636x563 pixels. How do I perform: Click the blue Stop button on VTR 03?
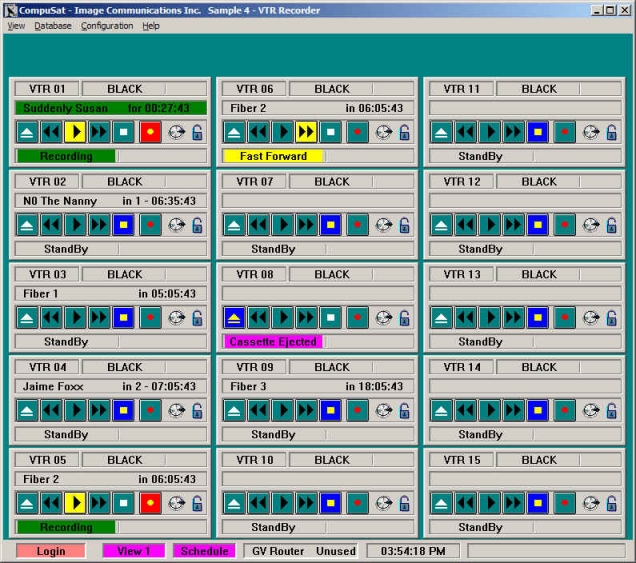pyautogui.click(x=123, y=317)
